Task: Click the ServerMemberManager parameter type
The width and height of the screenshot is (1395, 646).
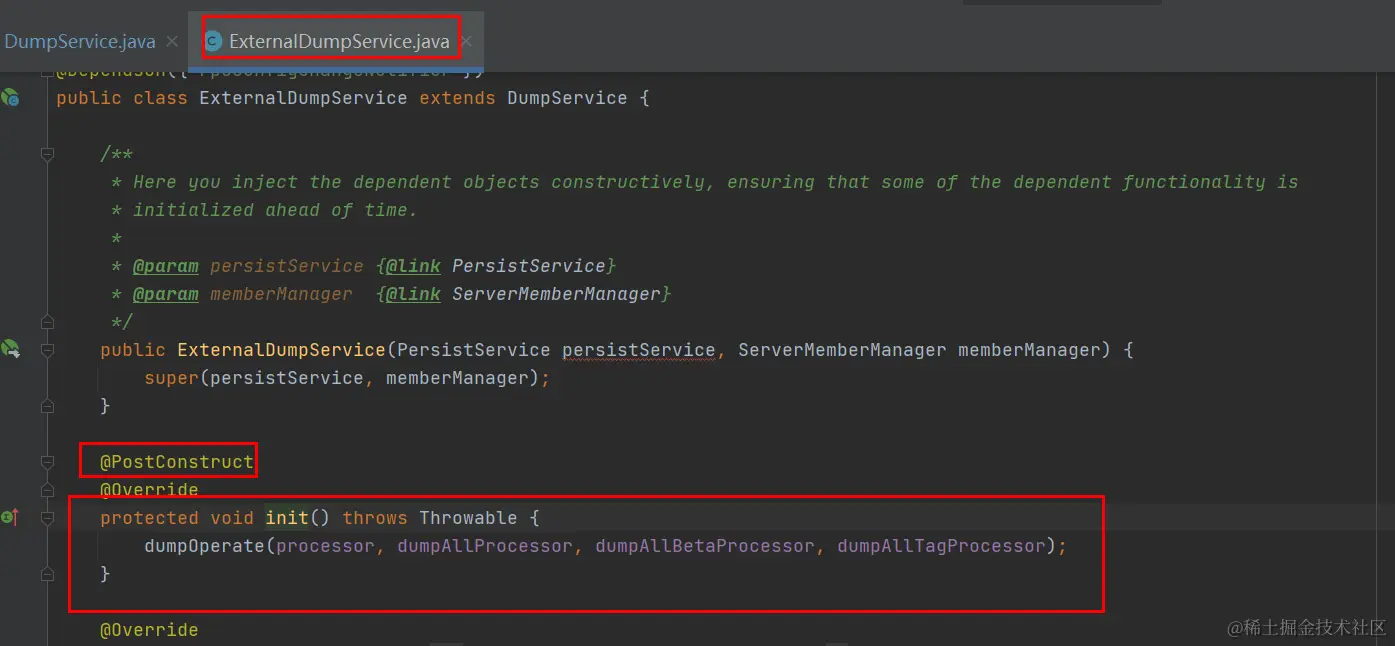Action: [x=842, y=350]
